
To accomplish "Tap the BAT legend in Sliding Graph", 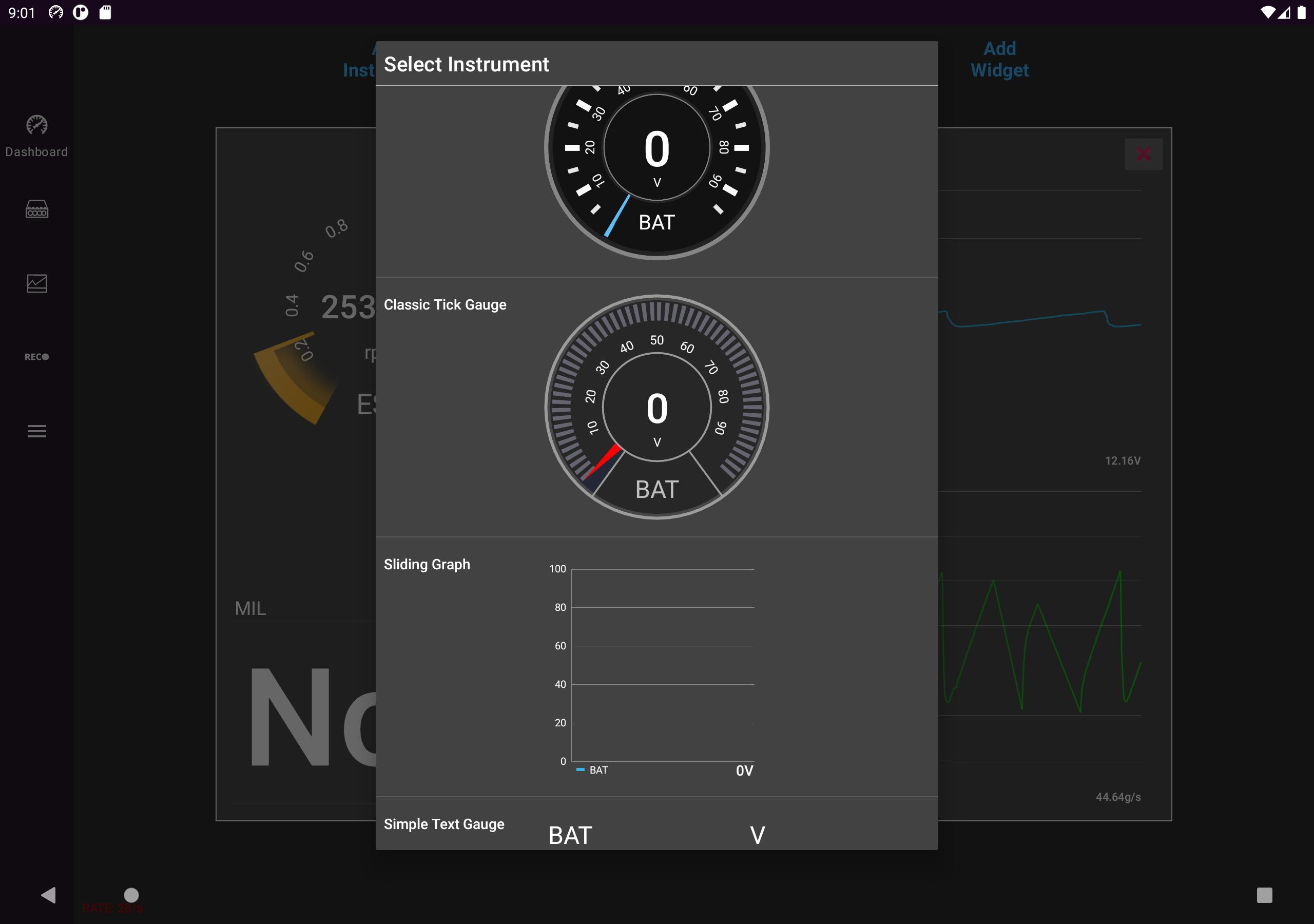I will pos(592,770).
